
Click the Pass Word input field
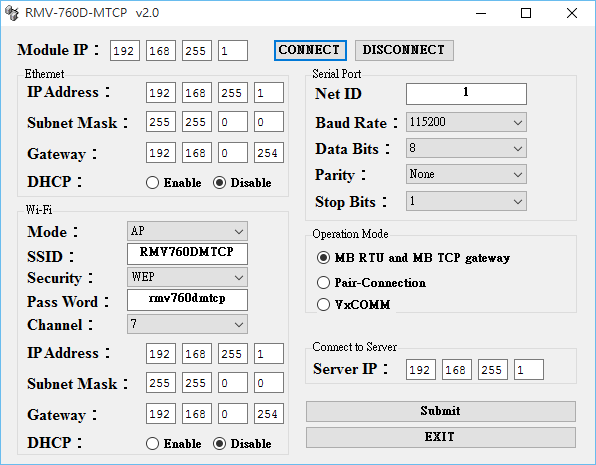click(x=187, y=300)
